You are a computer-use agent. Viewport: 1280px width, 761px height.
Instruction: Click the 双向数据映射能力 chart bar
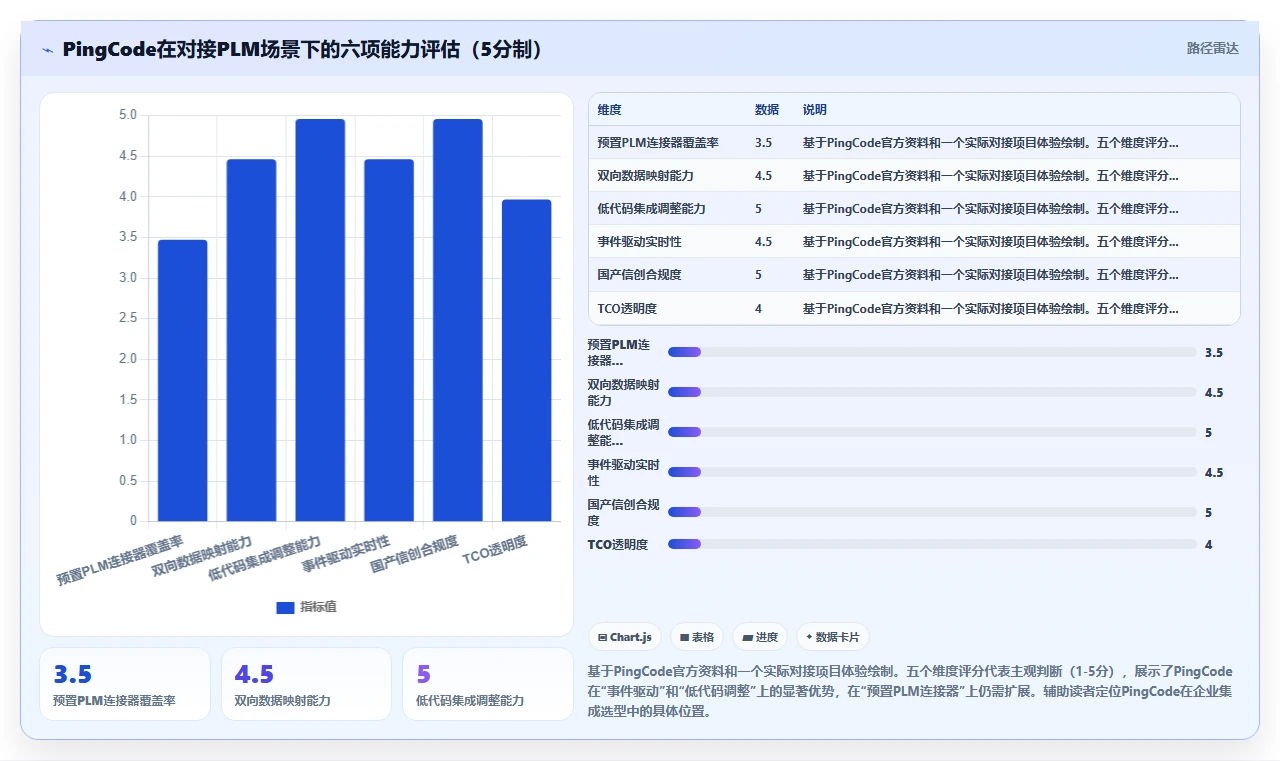tap(252, 340)
